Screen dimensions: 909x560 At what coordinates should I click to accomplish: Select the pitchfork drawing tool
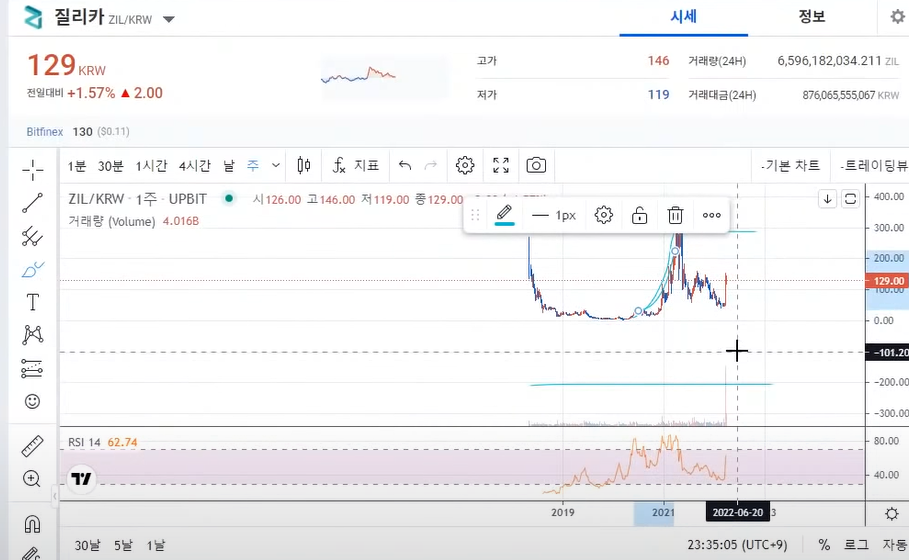32,236
